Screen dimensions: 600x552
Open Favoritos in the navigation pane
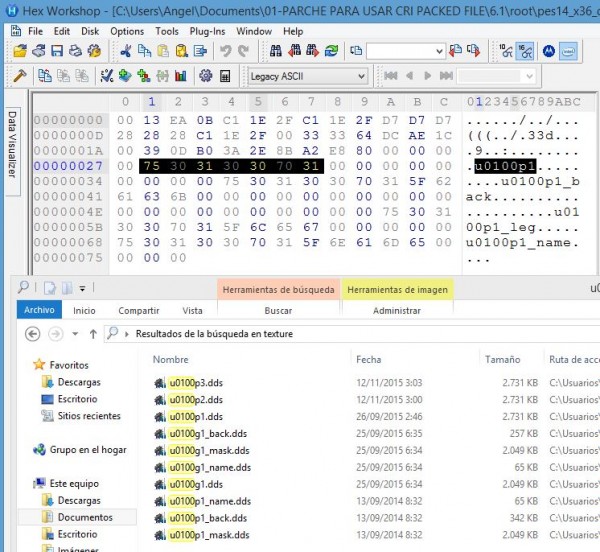point(69,365)
